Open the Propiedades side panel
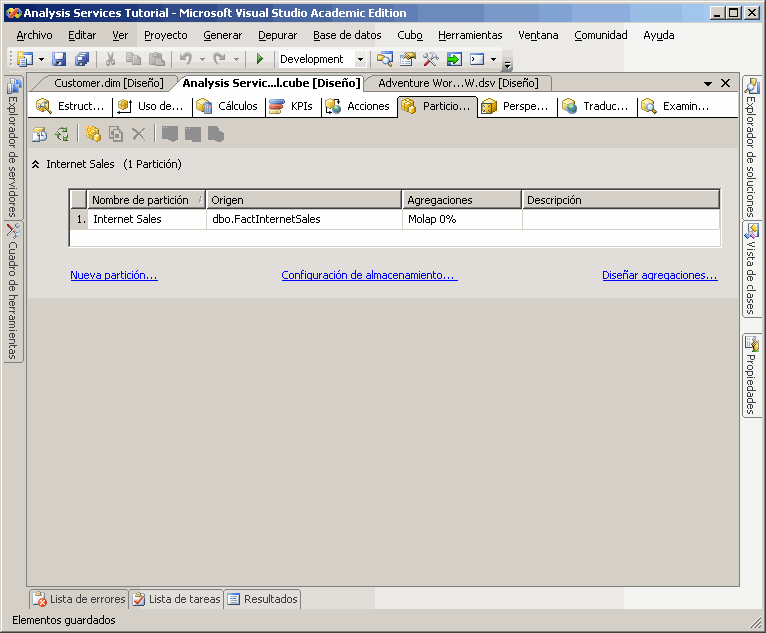The width and height of the screenshot is (766, 633). 751,375
